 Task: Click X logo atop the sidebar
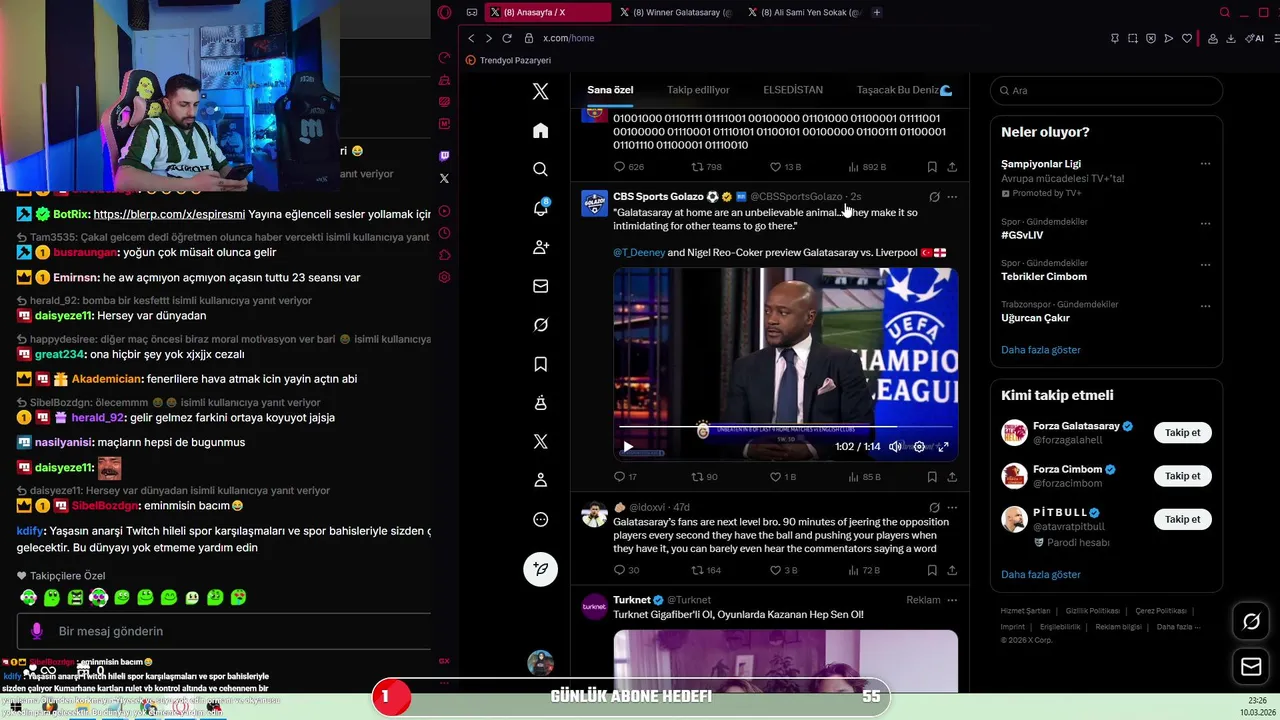coord(540,91)
